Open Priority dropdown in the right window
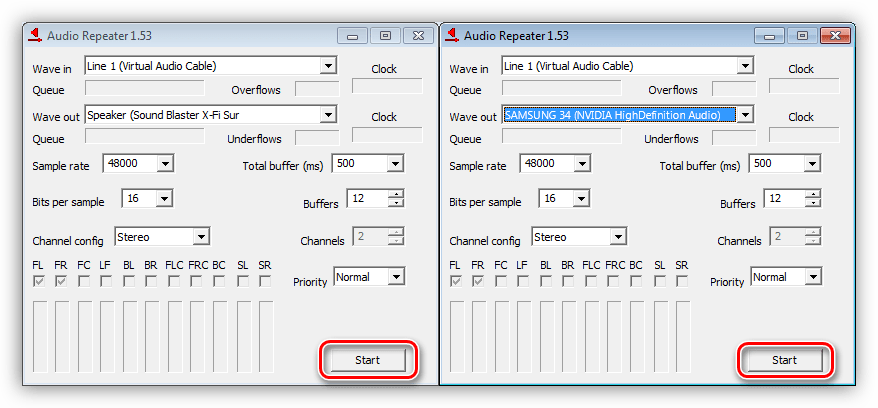Image resolution: width=878 pixels, height=408 pixels. tap(812, 277)
